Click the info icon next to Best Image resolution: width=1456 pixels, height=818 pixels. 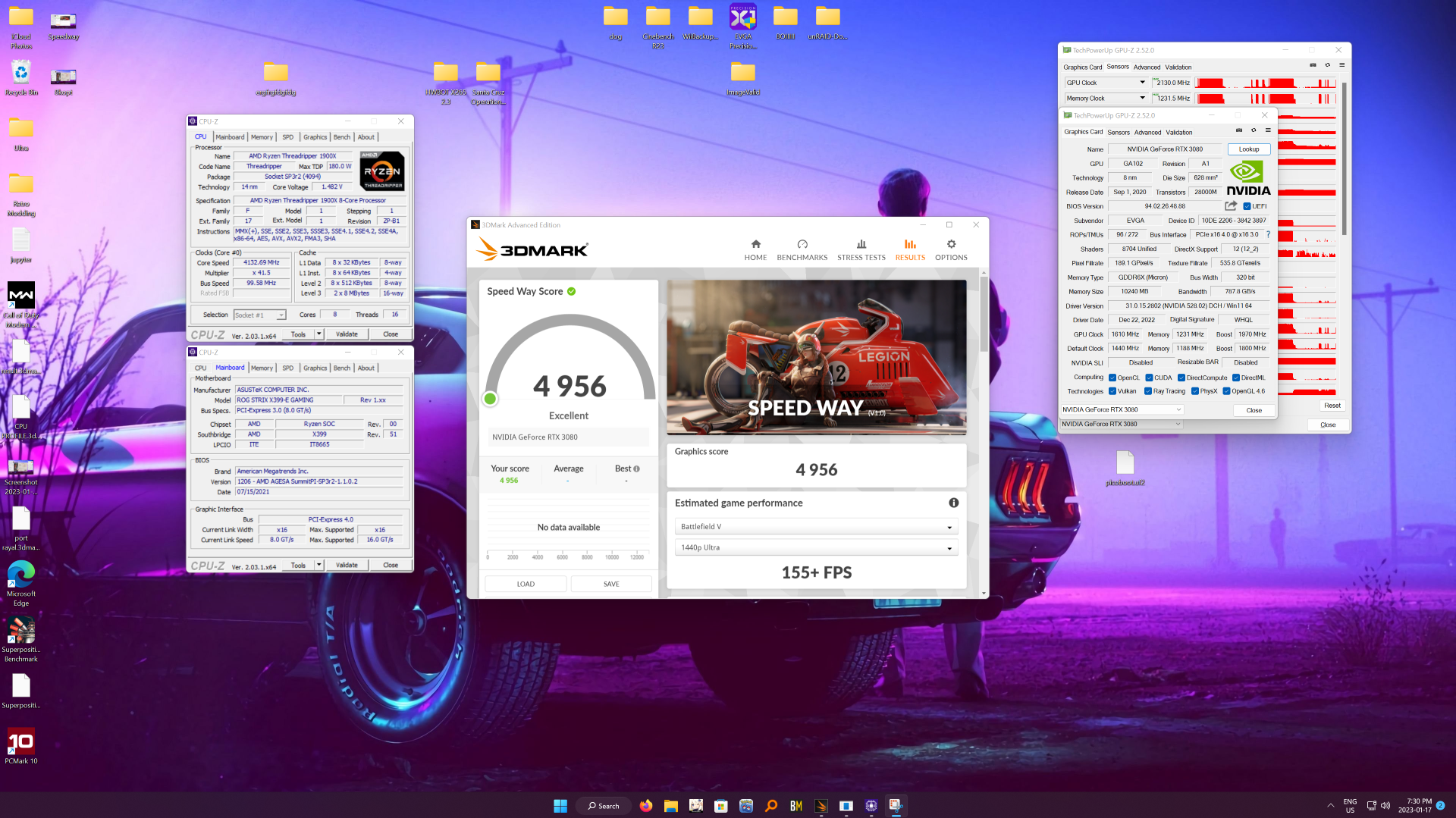coord(636,469)
